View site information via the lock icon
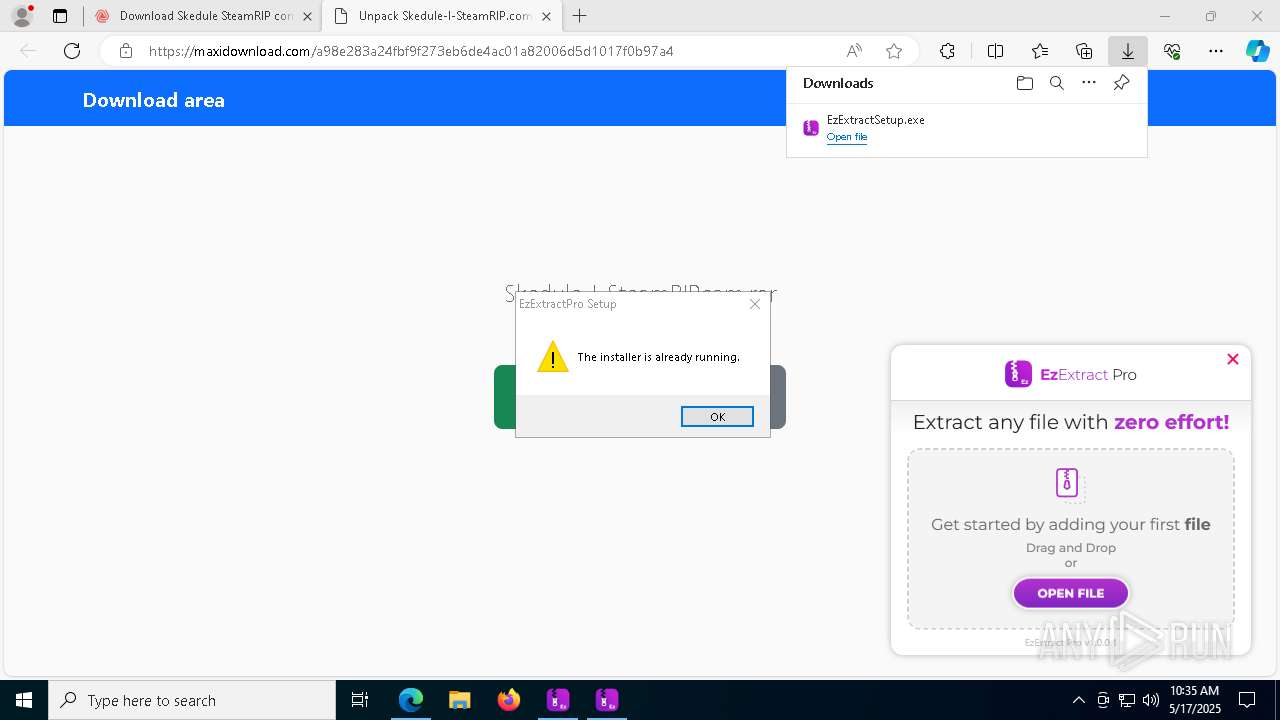The image size is (1280, 720). point(126,51)
